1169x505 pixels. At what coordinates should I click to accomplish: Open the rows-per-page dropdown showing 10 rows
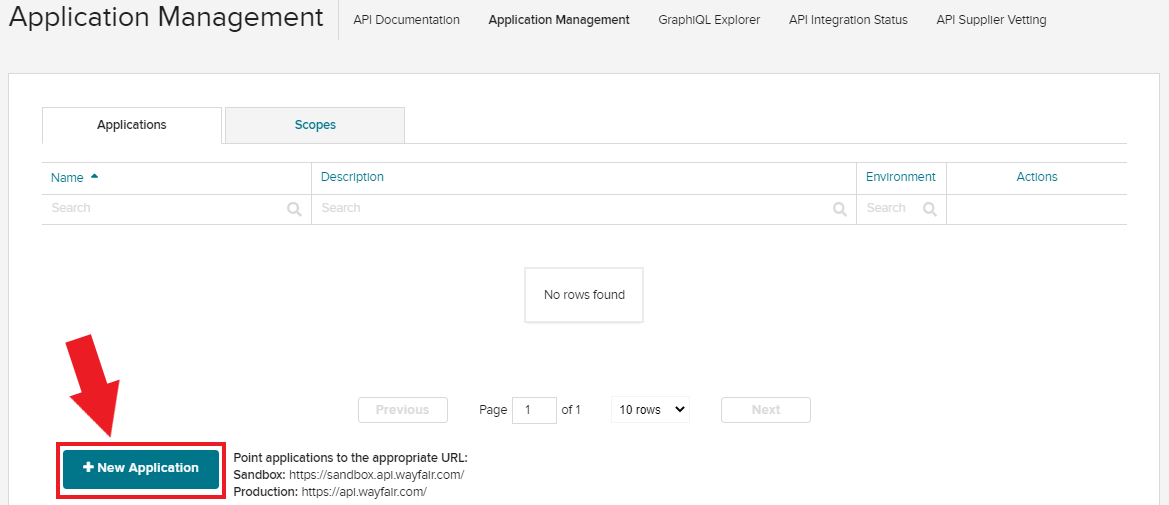[x=650, y=410]
